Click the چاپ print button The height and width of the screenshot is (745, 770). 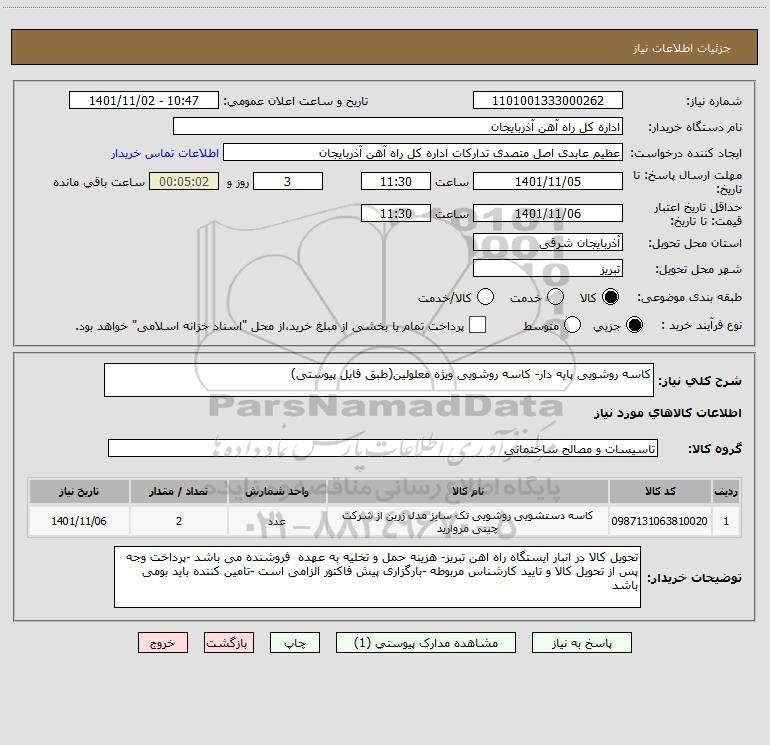click(x=295, y=643)
